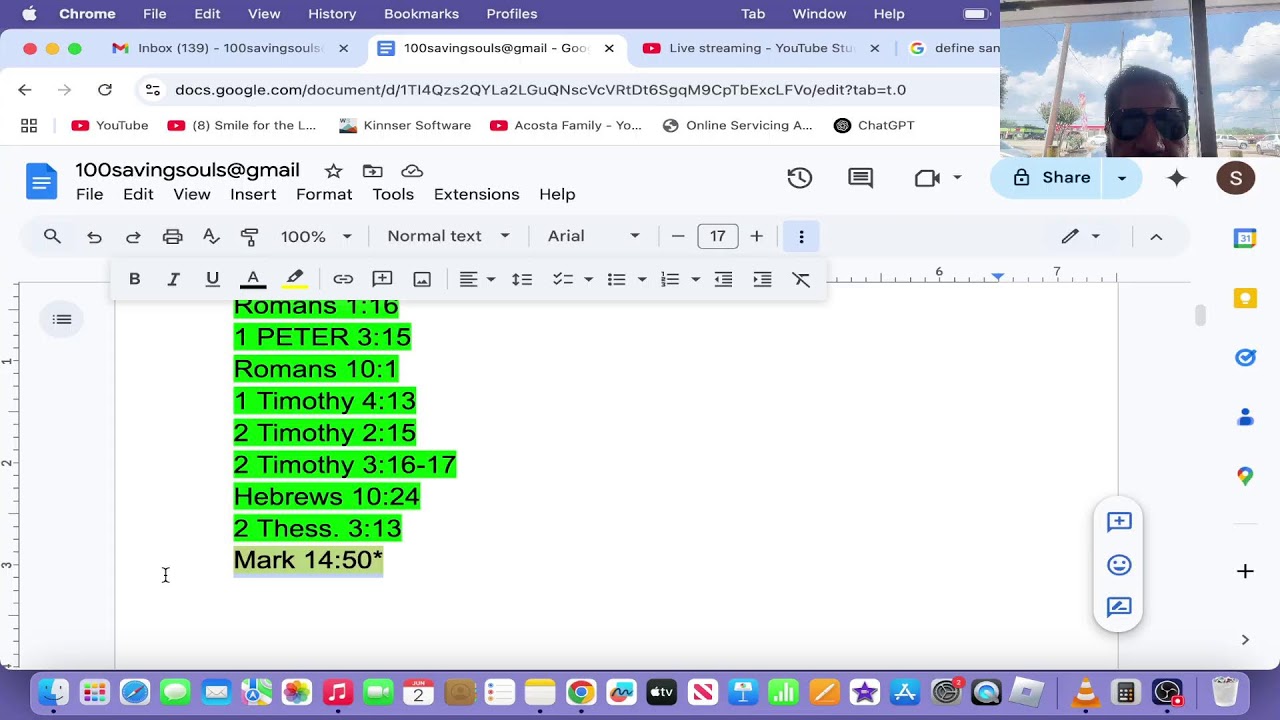Run spelling and grammar check
Viewport: 1280px width, 720px height.
point(211,236)
